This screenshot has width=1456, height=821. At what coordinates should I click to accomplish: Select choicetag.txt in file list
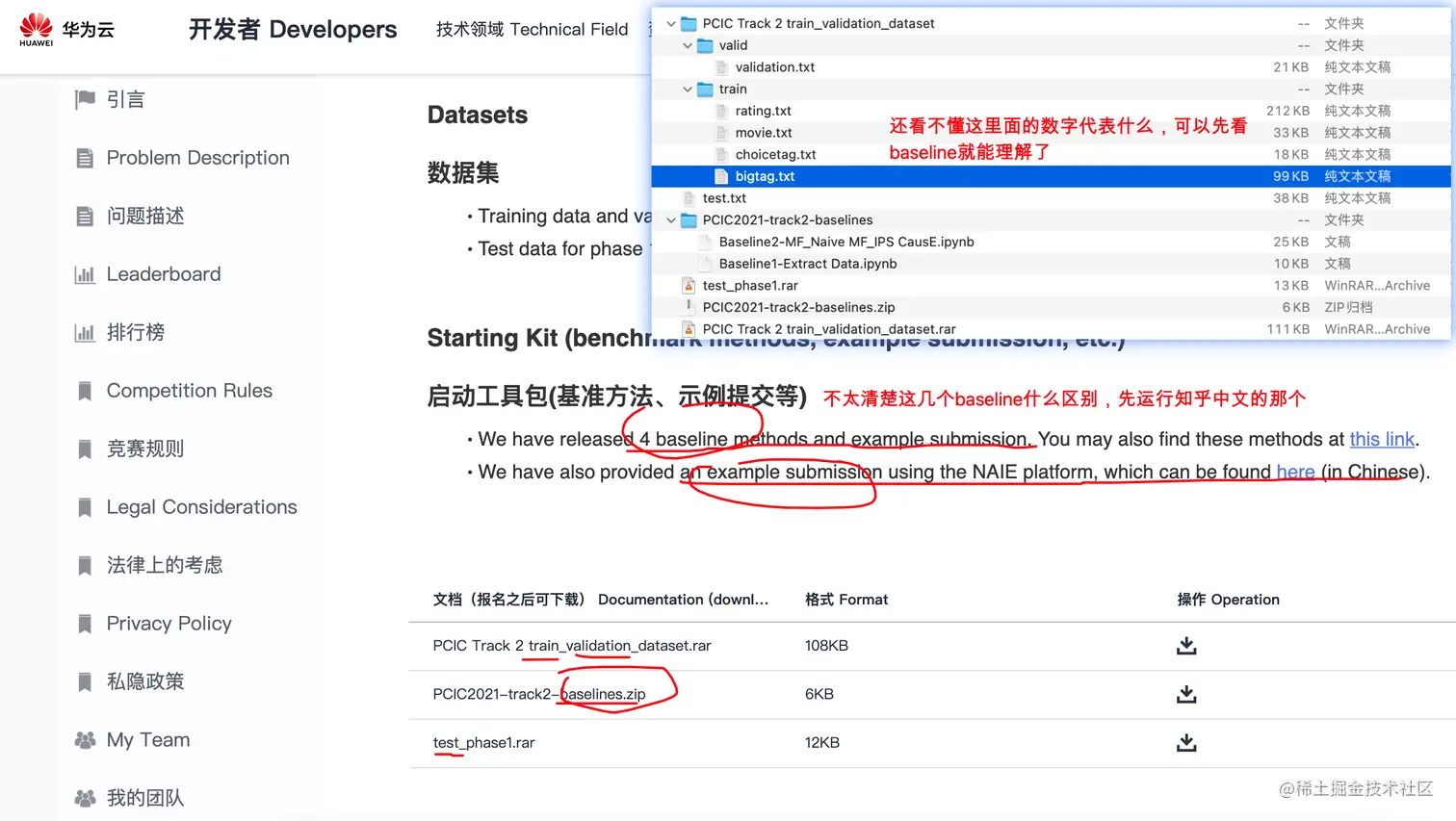tap(776, 154)
